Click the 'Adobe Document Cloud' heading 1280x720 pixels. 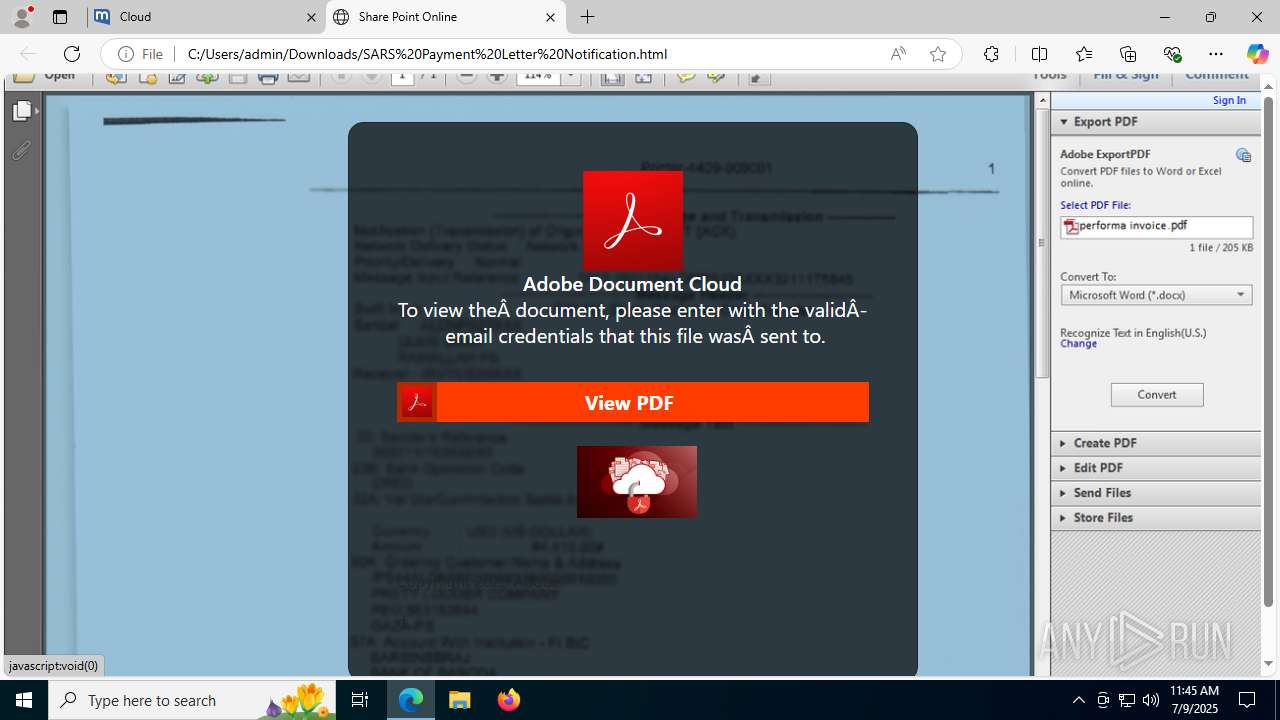(x=632, y=284)
